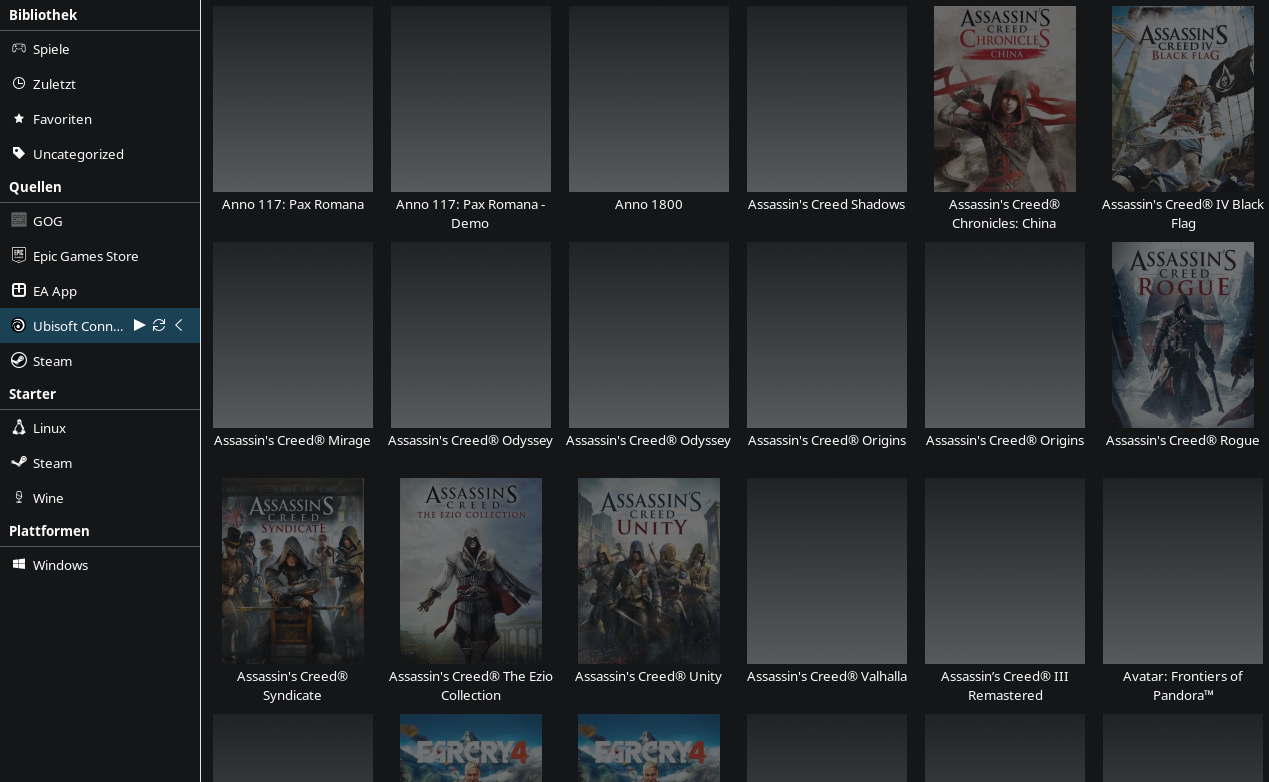Select the Assassin's Creed Mirage placeholder
1269x782 pixels.
[293, 335]
